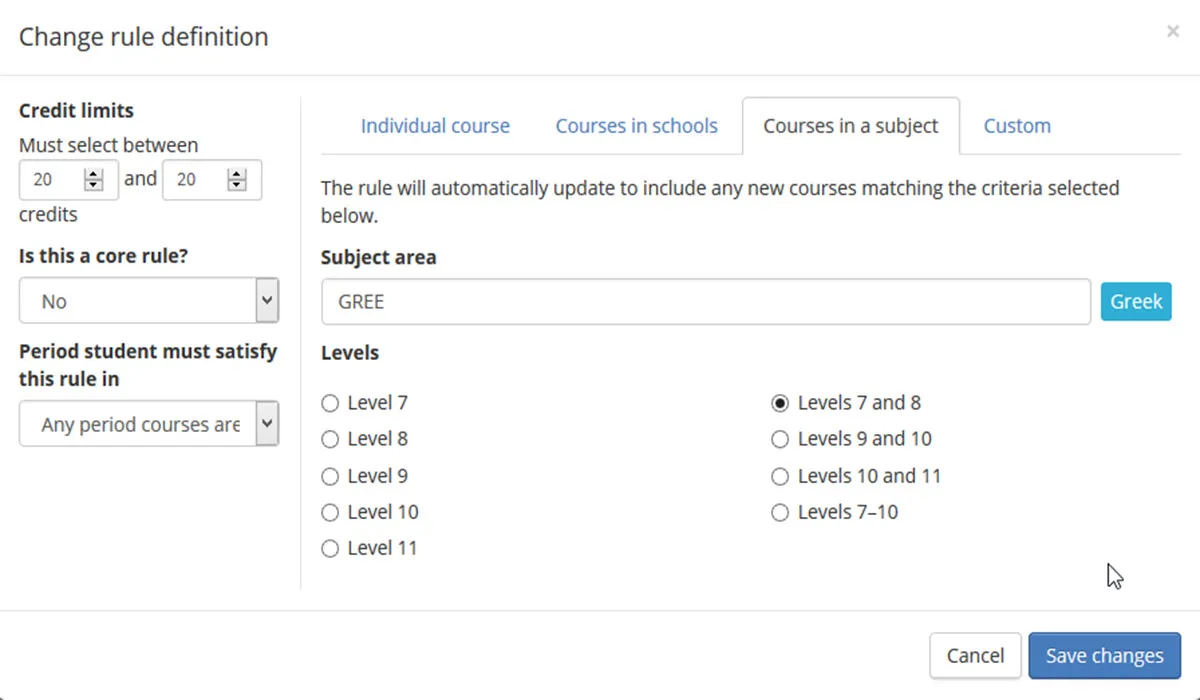Focus the Subject area text field
This screenshot has height=700, width=1200.
pyautogui.click(x=705, y=302)
